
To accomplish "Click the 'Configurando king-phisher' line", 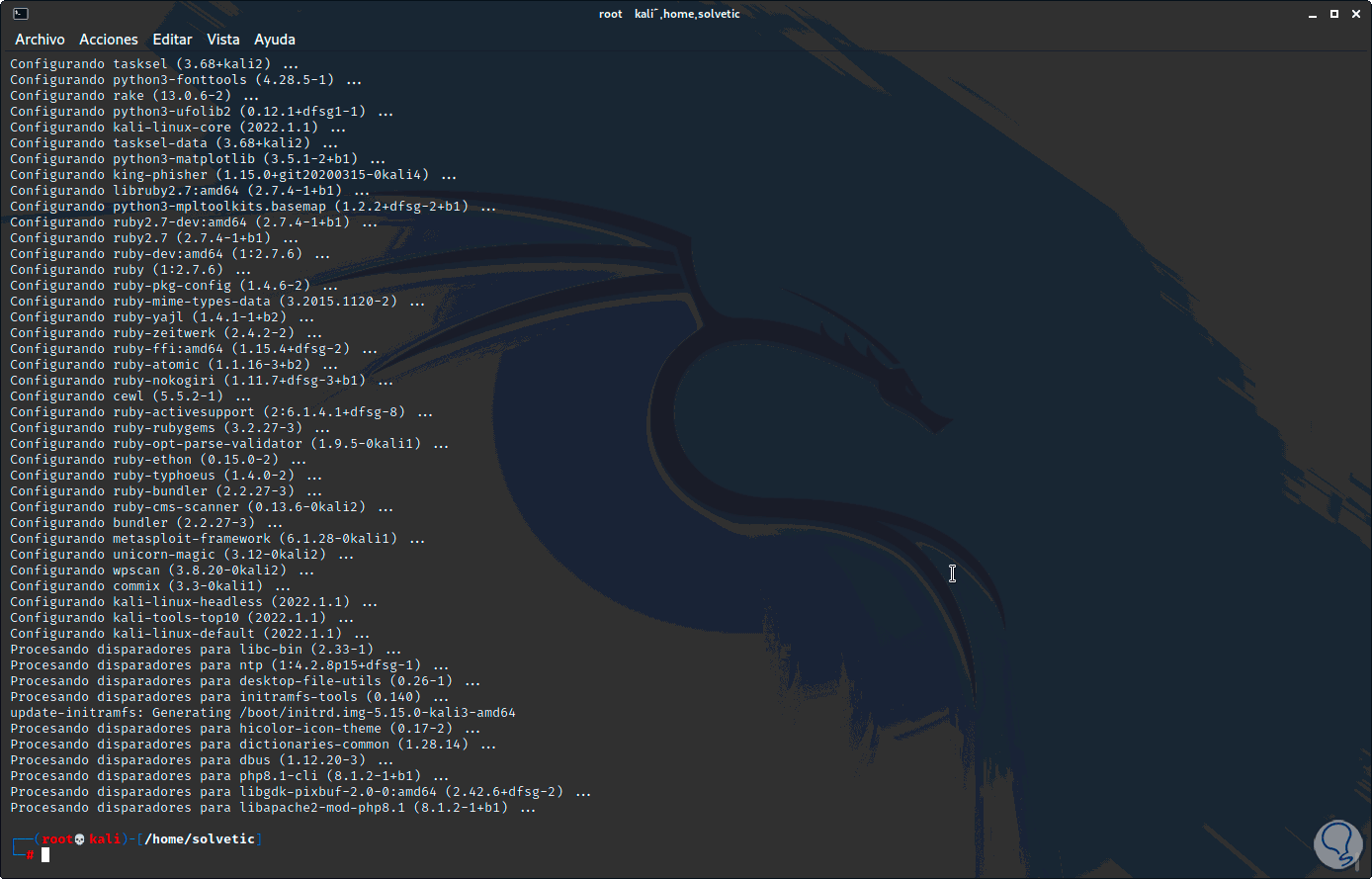I will (x=233, y=175).
